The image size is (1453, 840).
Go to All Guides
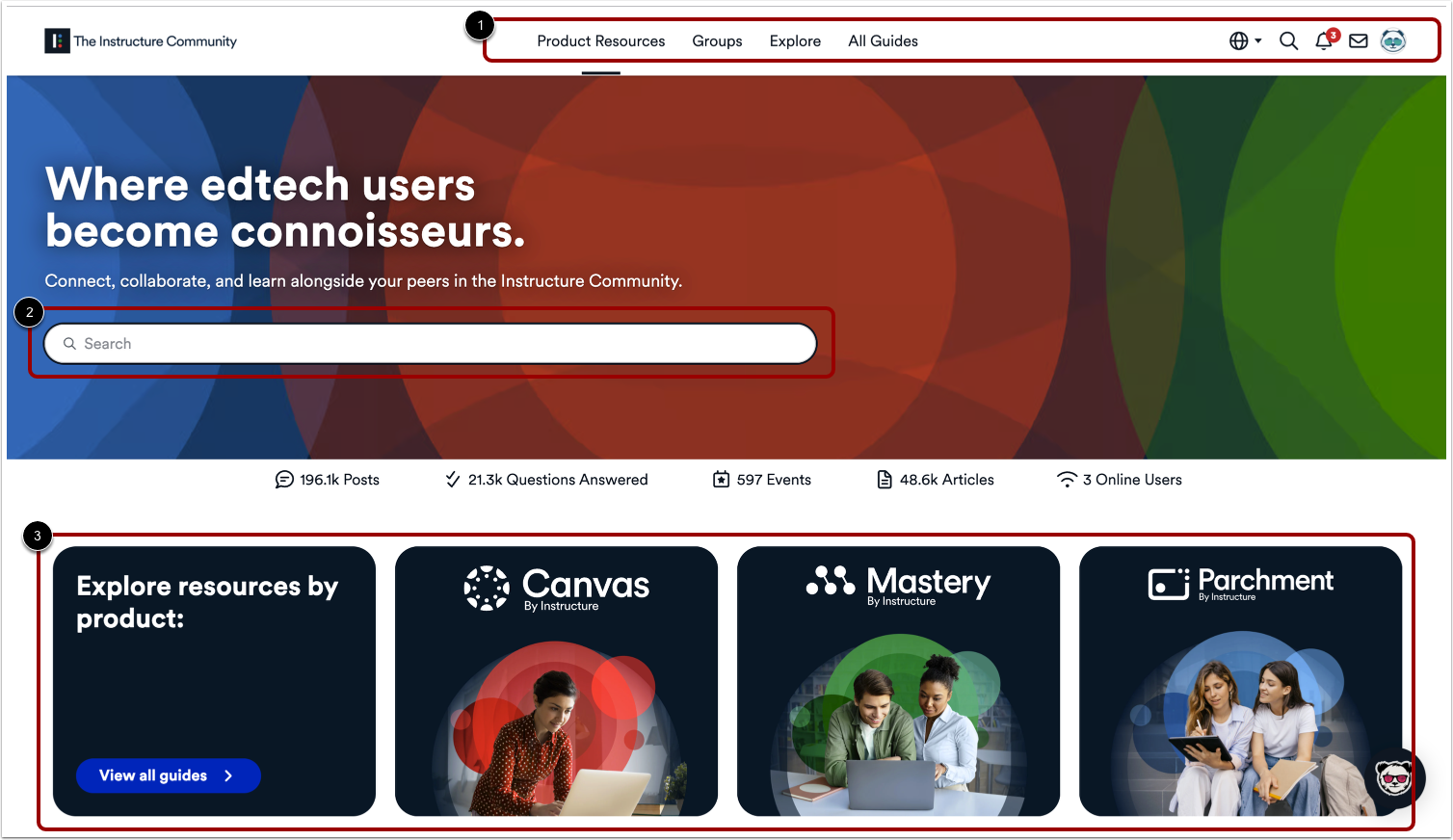click(883, 40)
